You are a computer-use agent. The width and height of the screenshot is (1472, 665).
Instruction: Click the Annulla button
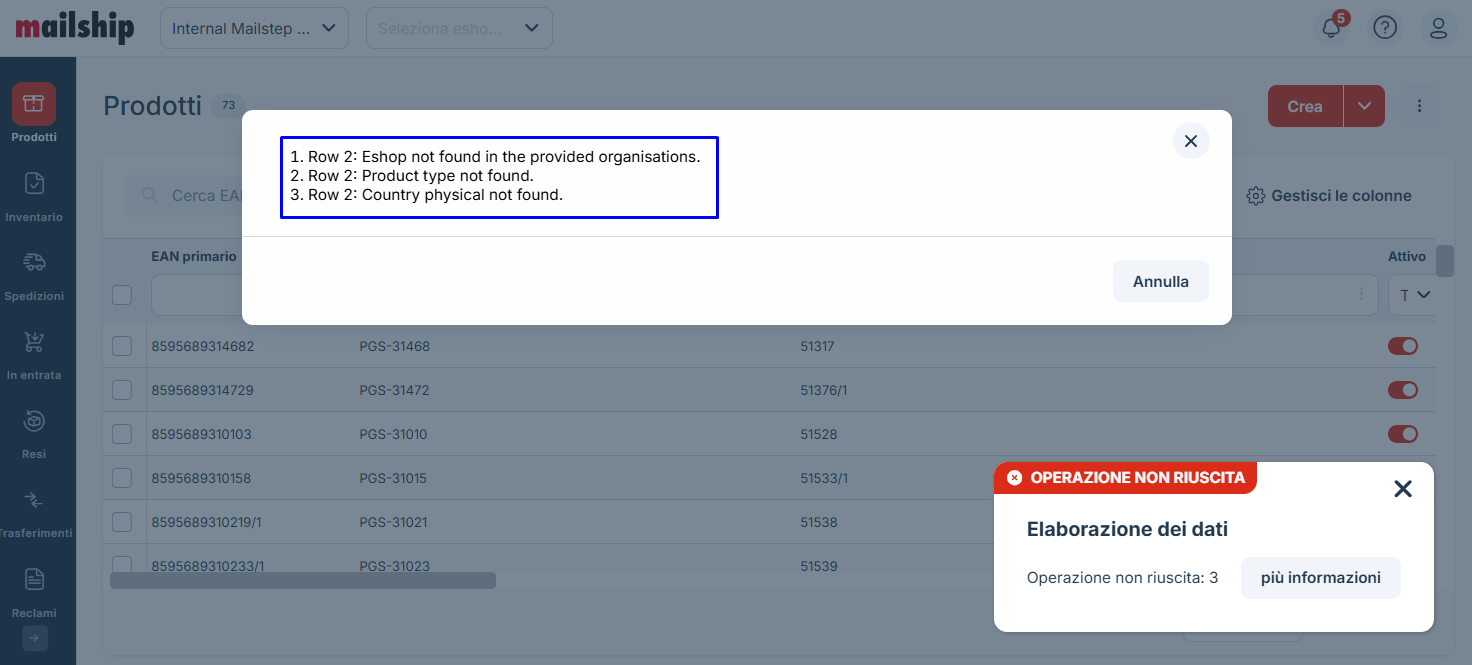(1160, 281)
